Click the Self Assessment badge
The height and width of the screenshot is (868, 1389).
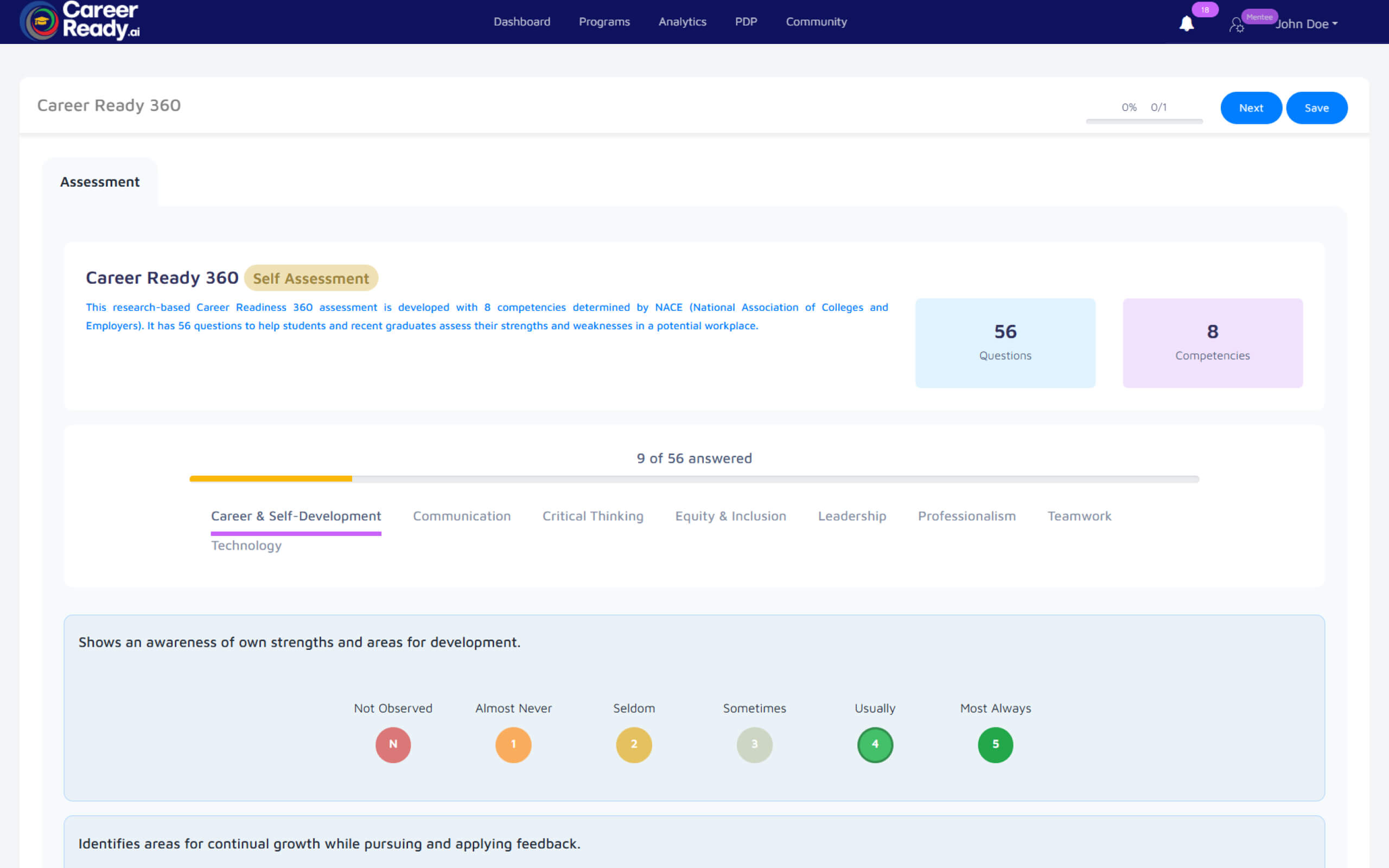click(x=311, y=278)
